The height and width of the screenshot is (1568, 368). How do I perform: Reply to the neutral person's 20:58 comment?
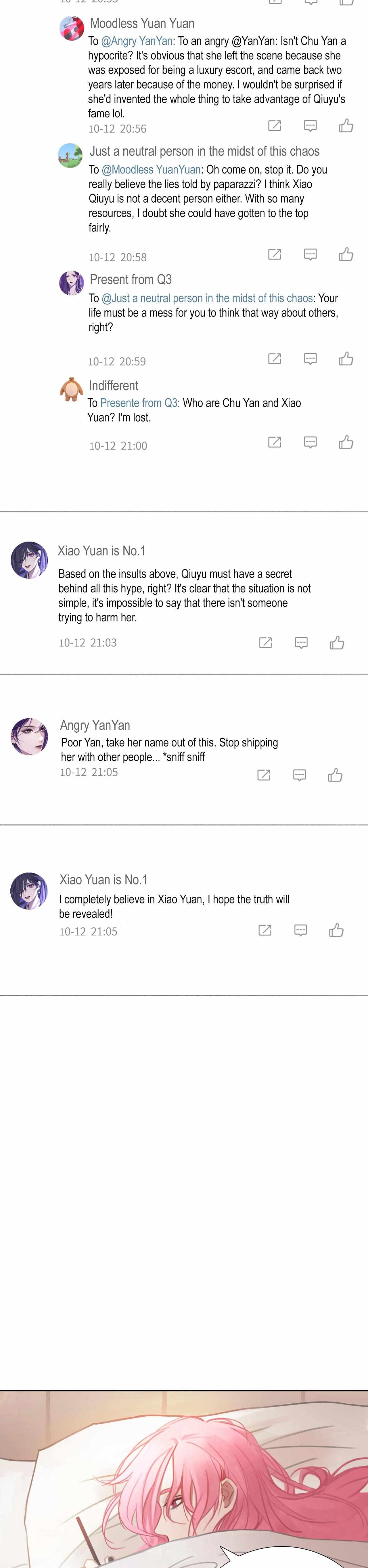[x=310, y=254]
